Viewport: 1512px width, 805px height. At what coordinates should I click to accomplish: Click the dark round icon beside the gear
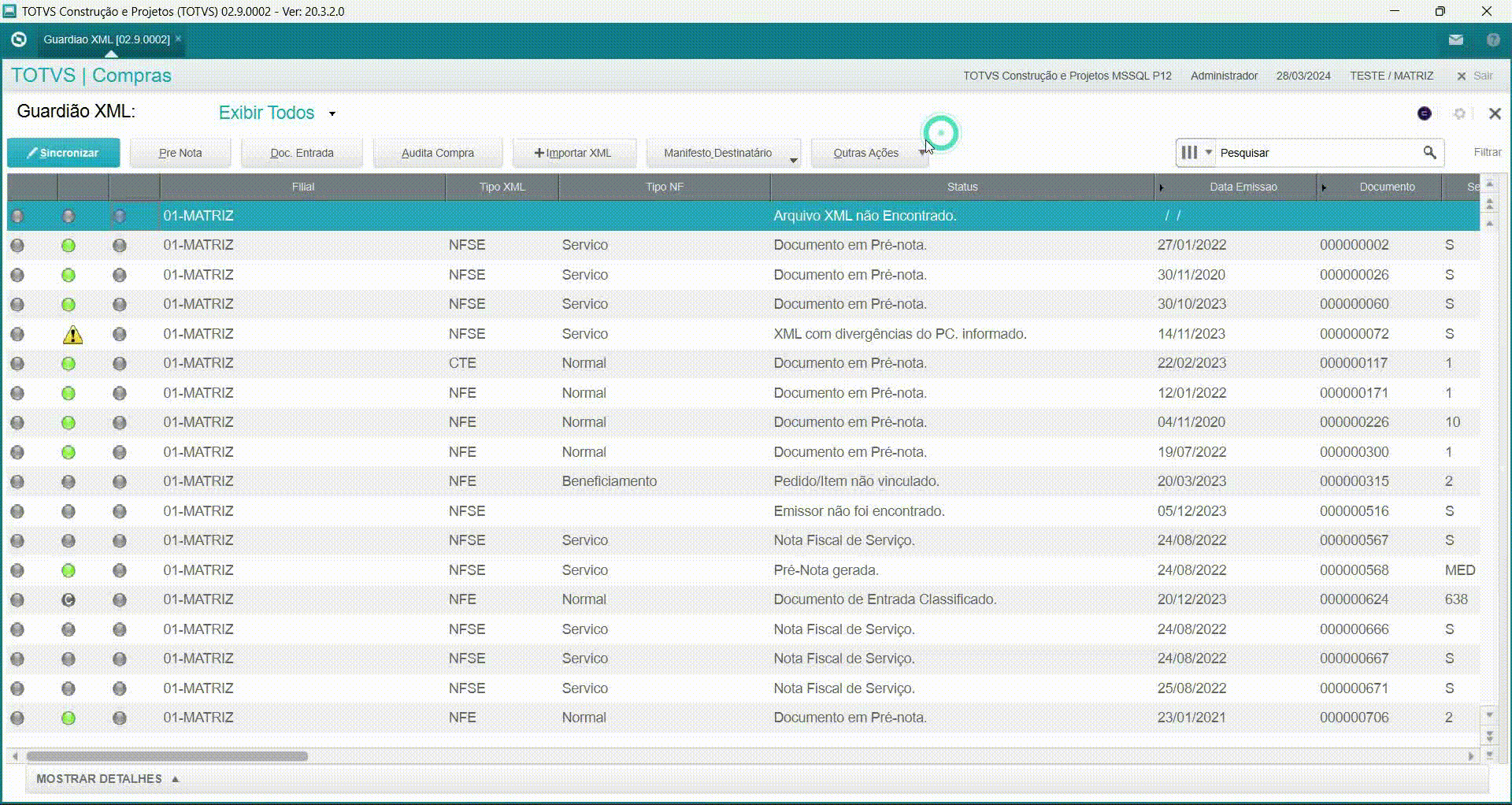click(1424, 113)
